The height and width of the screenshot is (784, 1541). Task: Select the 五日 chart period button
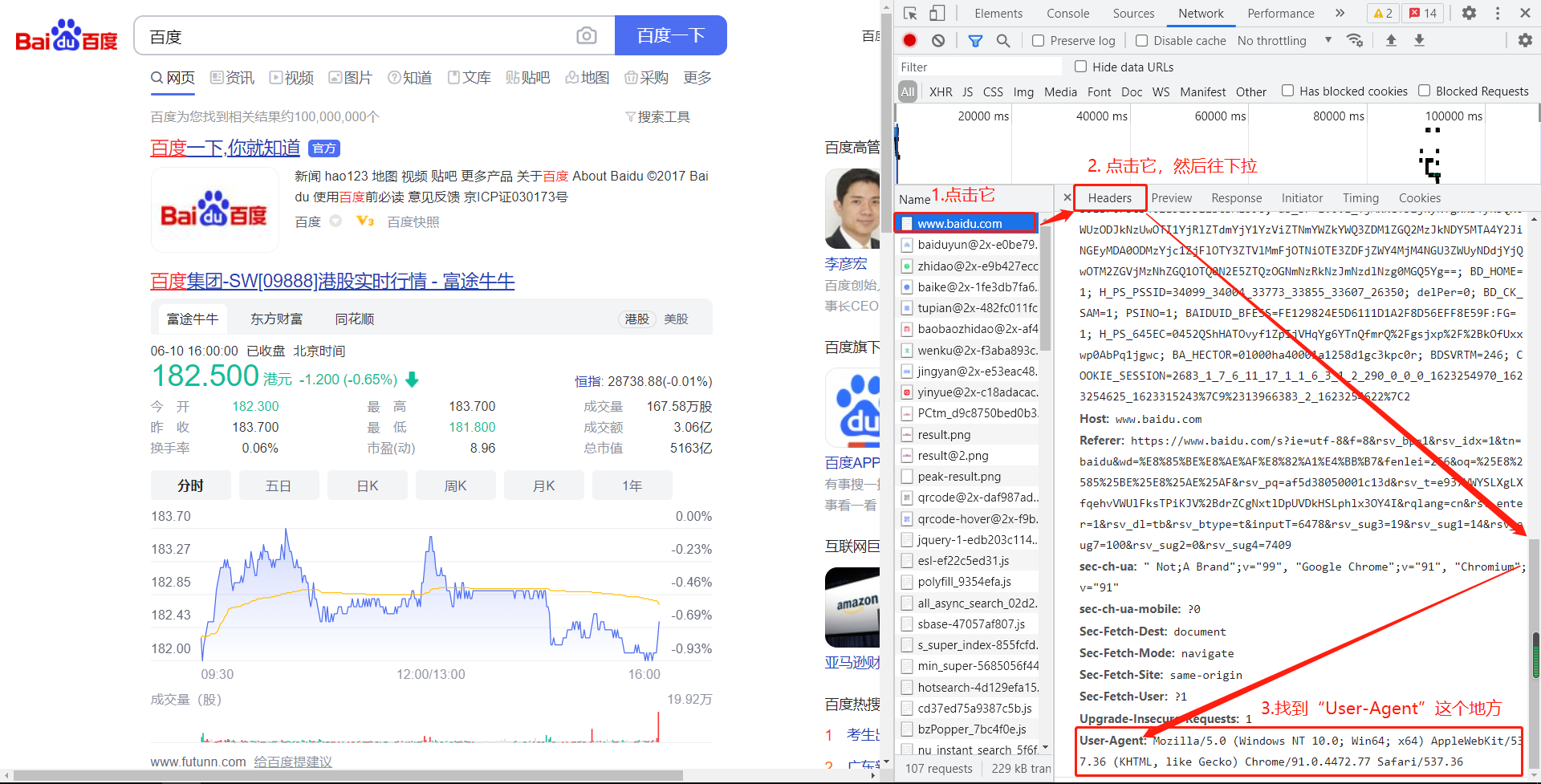[x=279, y=485]
